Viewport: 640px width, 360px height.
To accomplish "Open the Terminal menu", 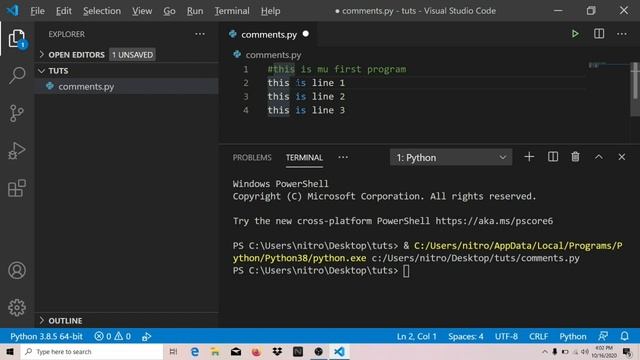I will point(232,11).
